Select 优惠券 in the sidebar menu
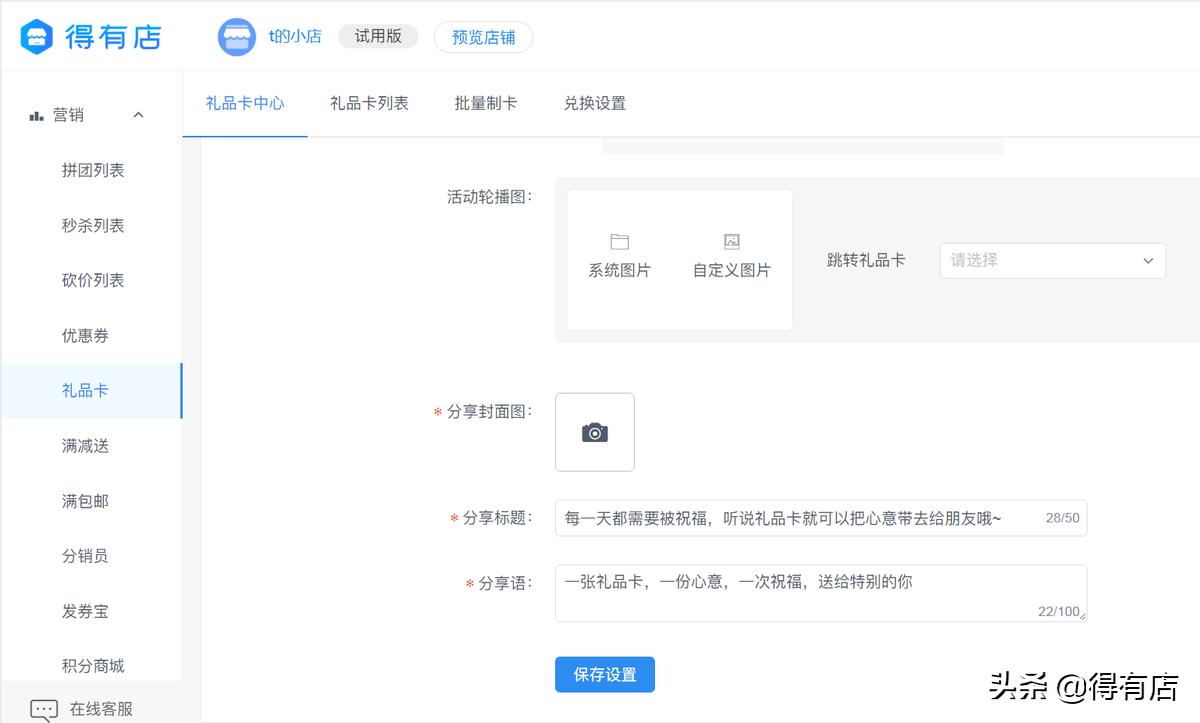This screenshot has height=723, width=1200. (84, 335)
